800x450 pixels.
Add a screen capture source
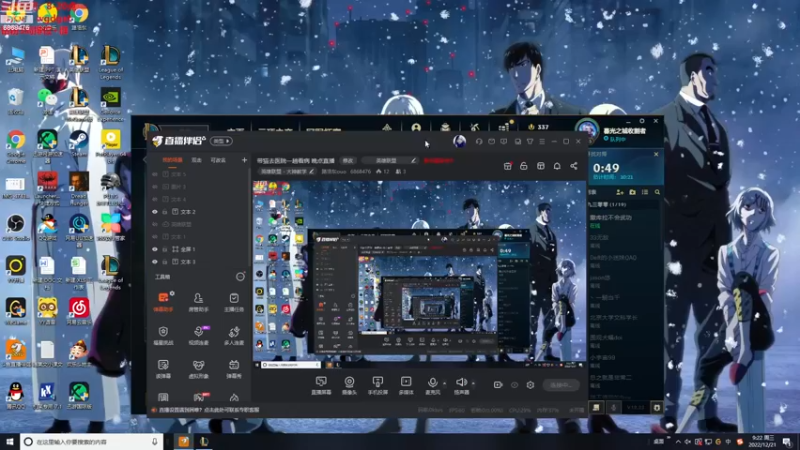tap(321, 385)
